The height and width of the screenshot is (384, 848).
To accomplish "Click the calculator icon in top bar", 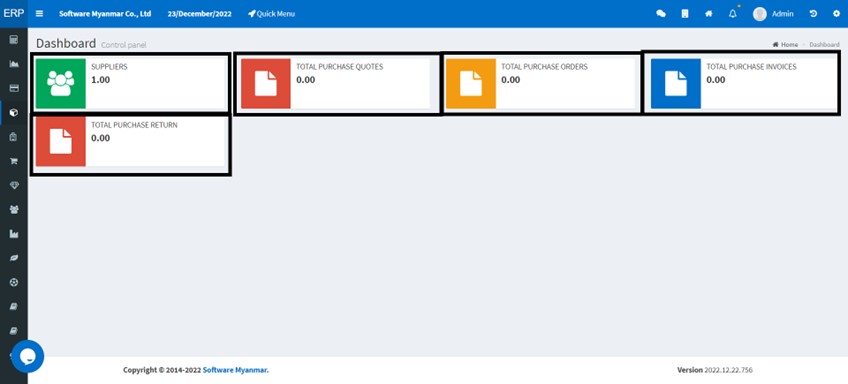I will [685, 14].
